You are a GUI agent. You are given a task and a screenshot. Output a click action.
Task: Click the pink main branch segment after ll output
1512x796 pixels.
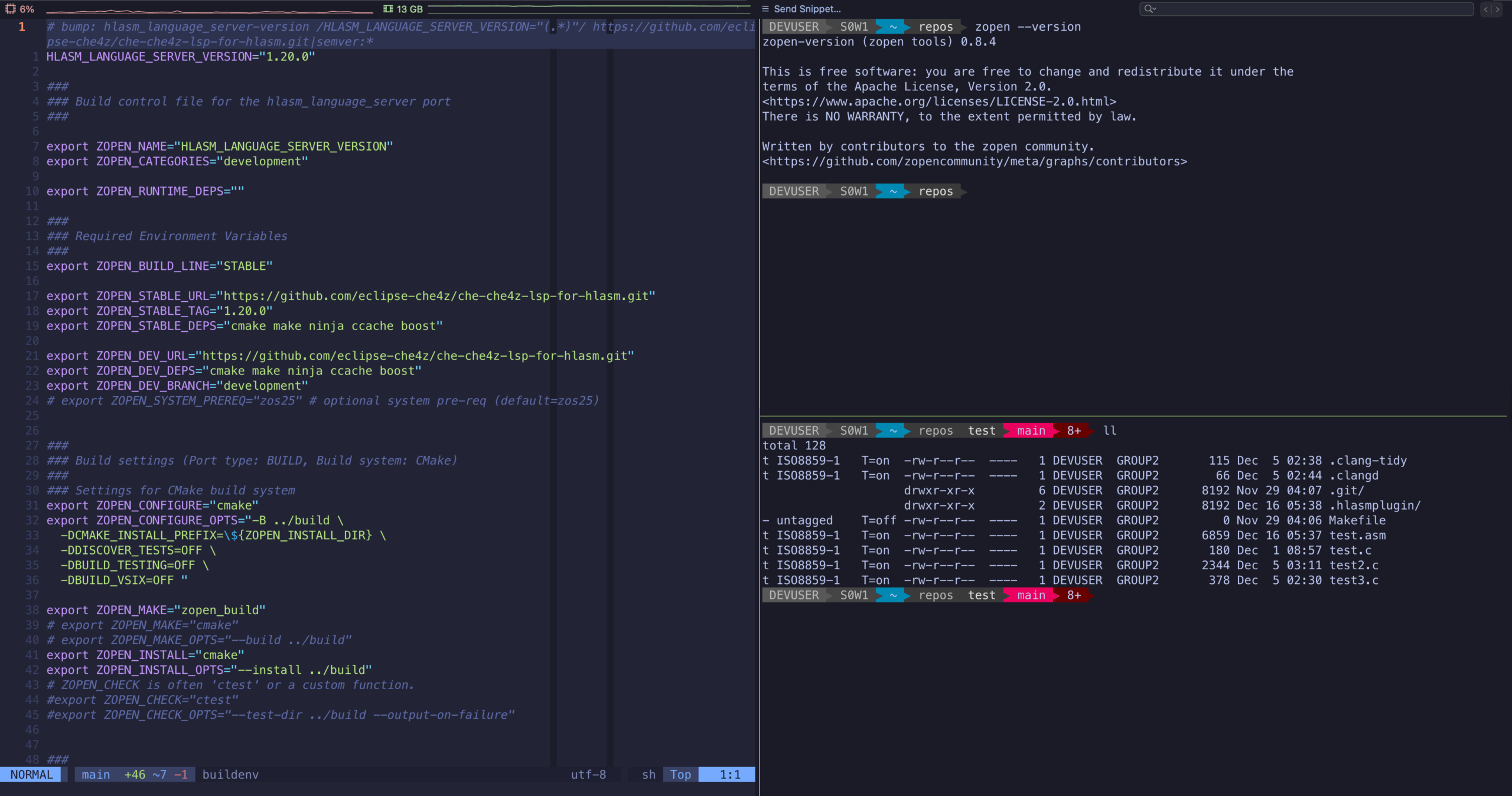tap(1031, 595)
